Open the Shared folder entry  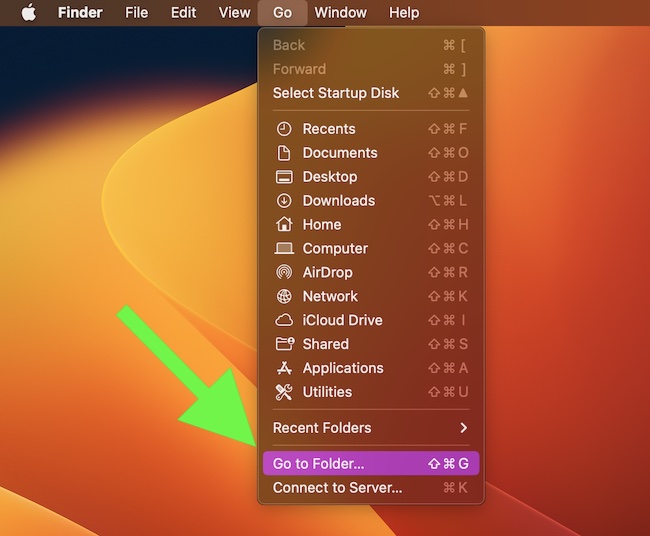(x=325, y=345)
